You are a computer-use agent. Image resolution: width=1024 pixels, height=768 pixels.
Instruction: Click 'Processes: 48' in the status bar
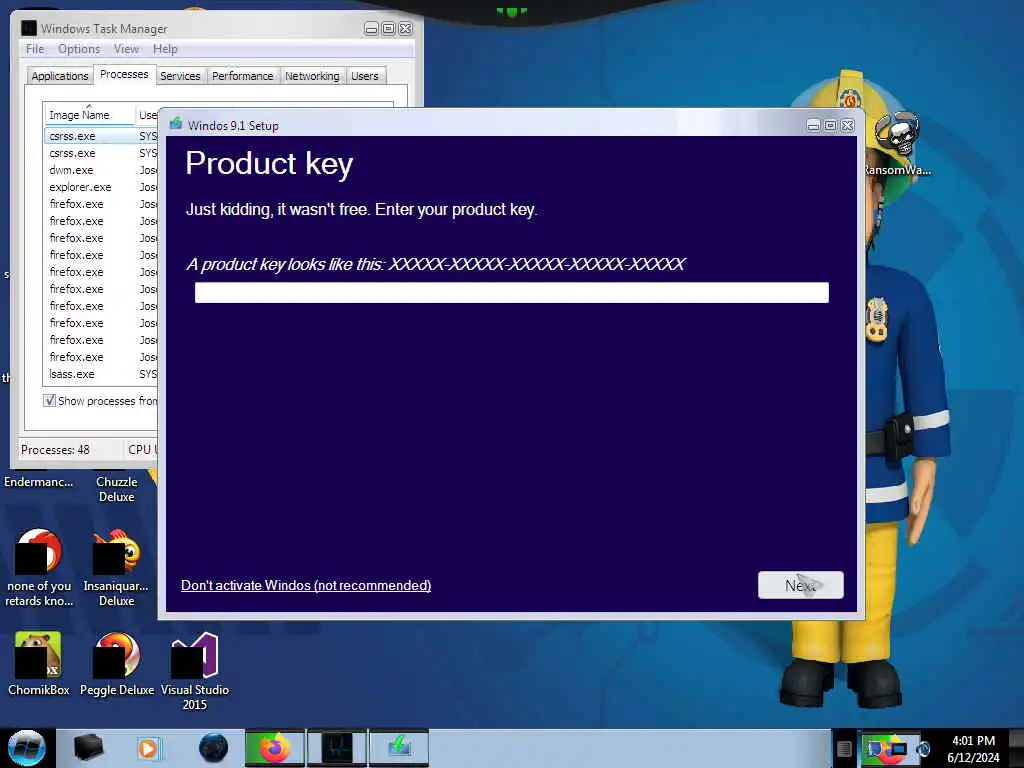click(x=55, y=449)
